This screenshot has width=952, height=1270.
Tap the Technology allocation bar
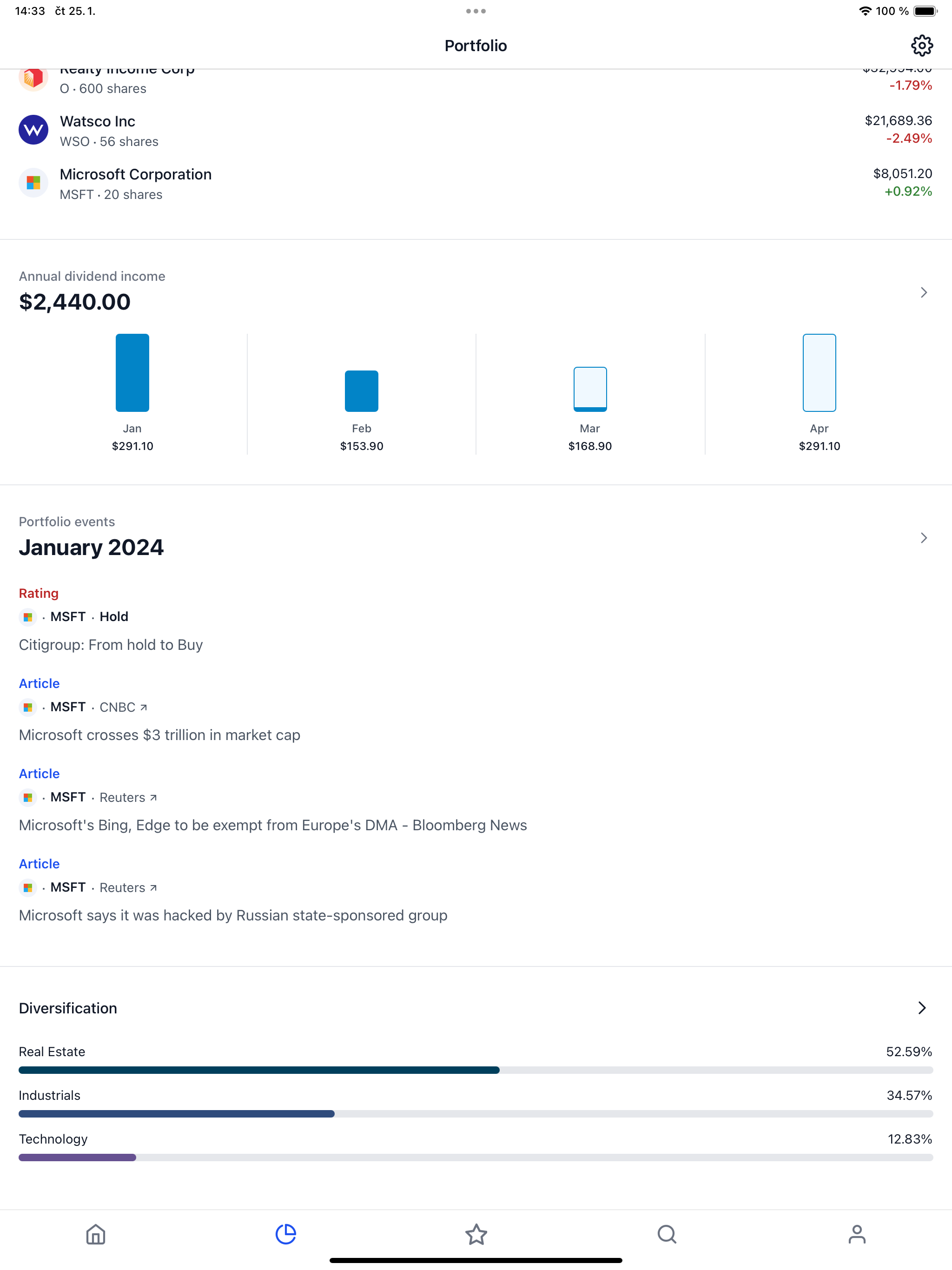(476, 1158)
